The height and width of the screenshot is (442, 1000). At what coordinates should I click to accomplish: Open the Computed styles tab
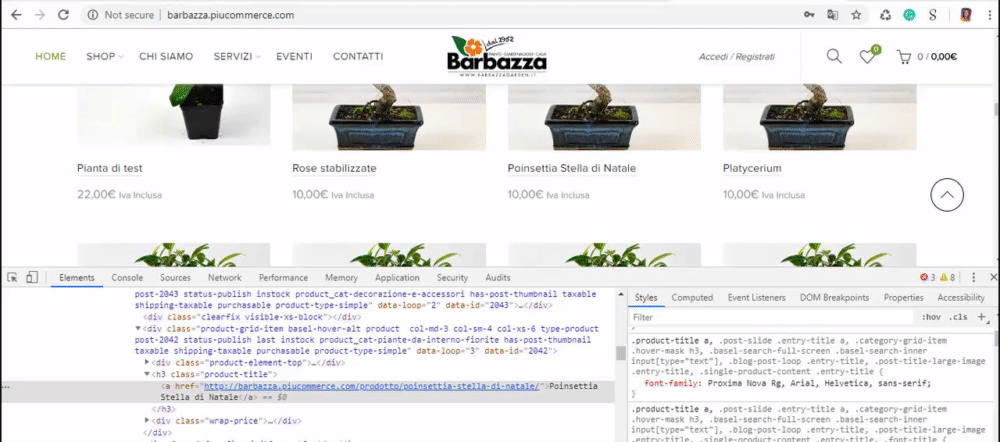click(692, 297)
